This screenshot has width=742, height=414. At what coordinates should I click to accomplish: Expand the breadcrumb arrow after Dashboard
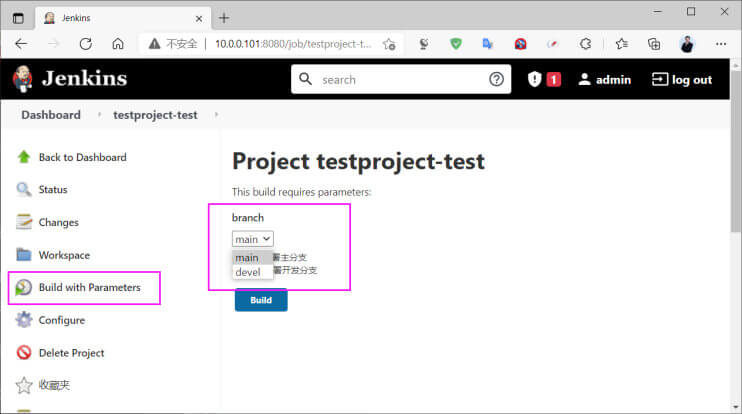click(x=99, y=115)
